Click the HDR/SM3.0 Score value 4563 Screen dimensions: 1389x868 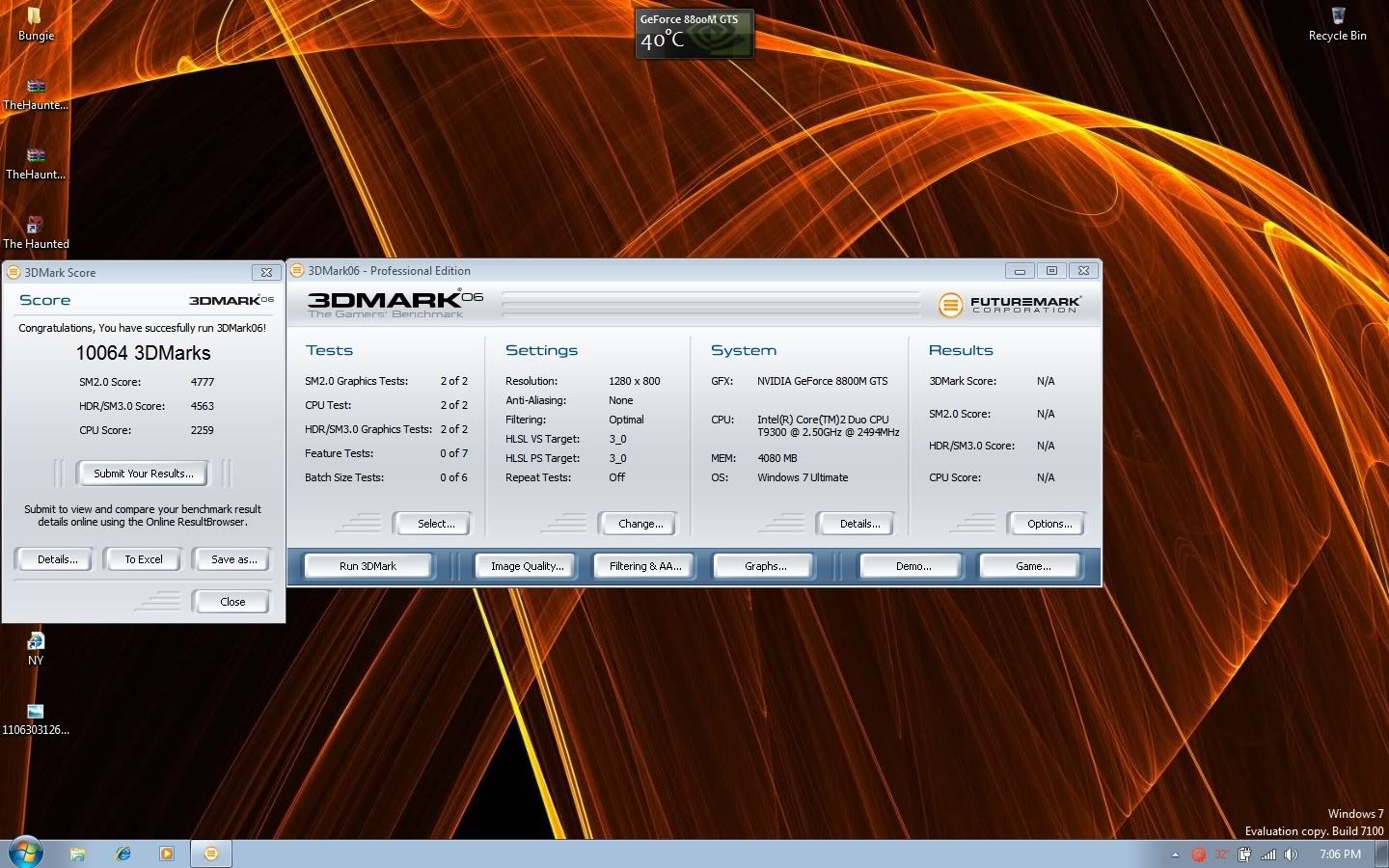tap(203, 406)
